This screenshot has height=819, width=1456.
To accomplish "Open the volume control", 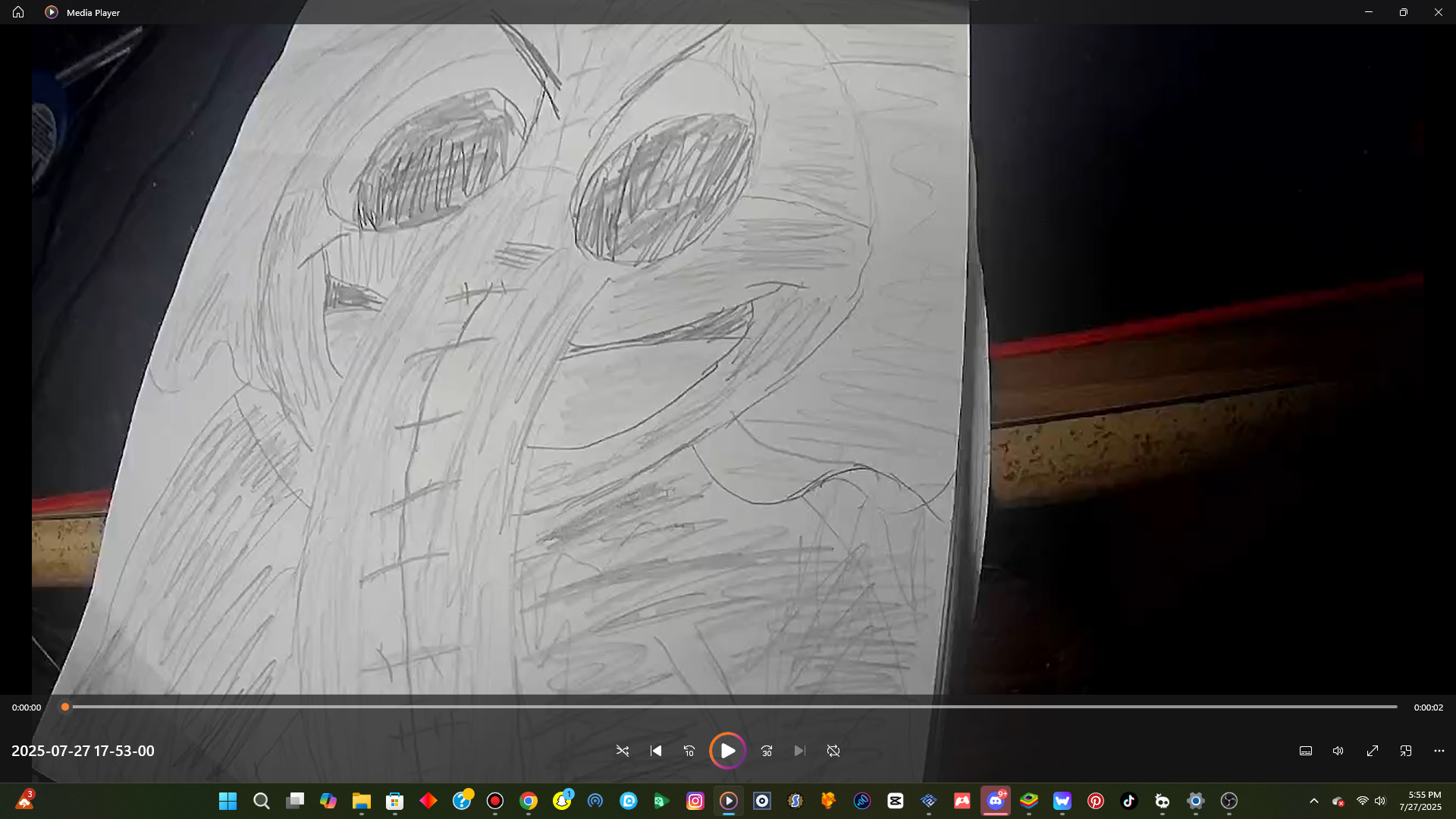I will [x=1338, y=751].
